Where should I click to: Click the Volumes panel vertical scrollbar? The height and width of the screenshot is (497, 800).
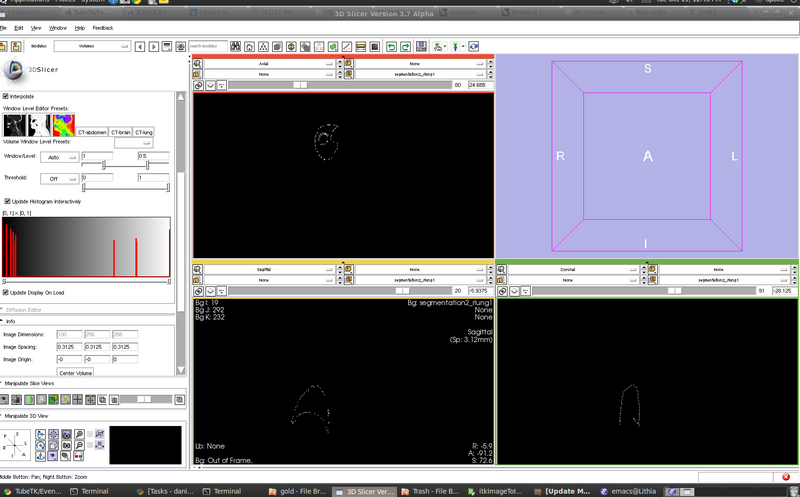coord(181,233)
